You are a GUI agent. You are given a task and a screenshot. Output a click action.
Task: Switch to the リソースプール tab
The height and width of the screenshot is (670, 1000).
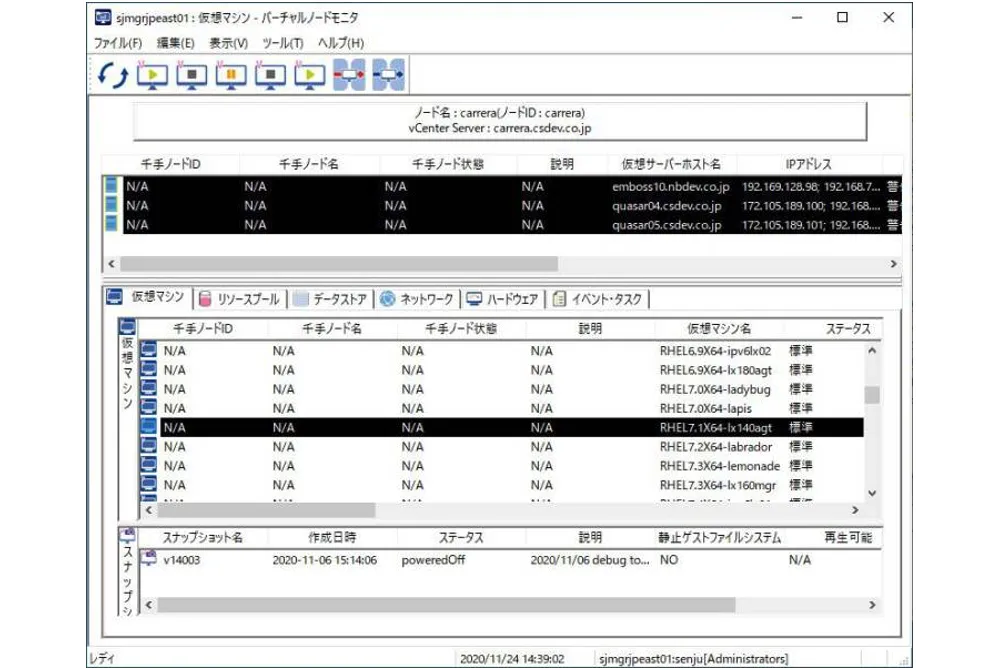240,299
